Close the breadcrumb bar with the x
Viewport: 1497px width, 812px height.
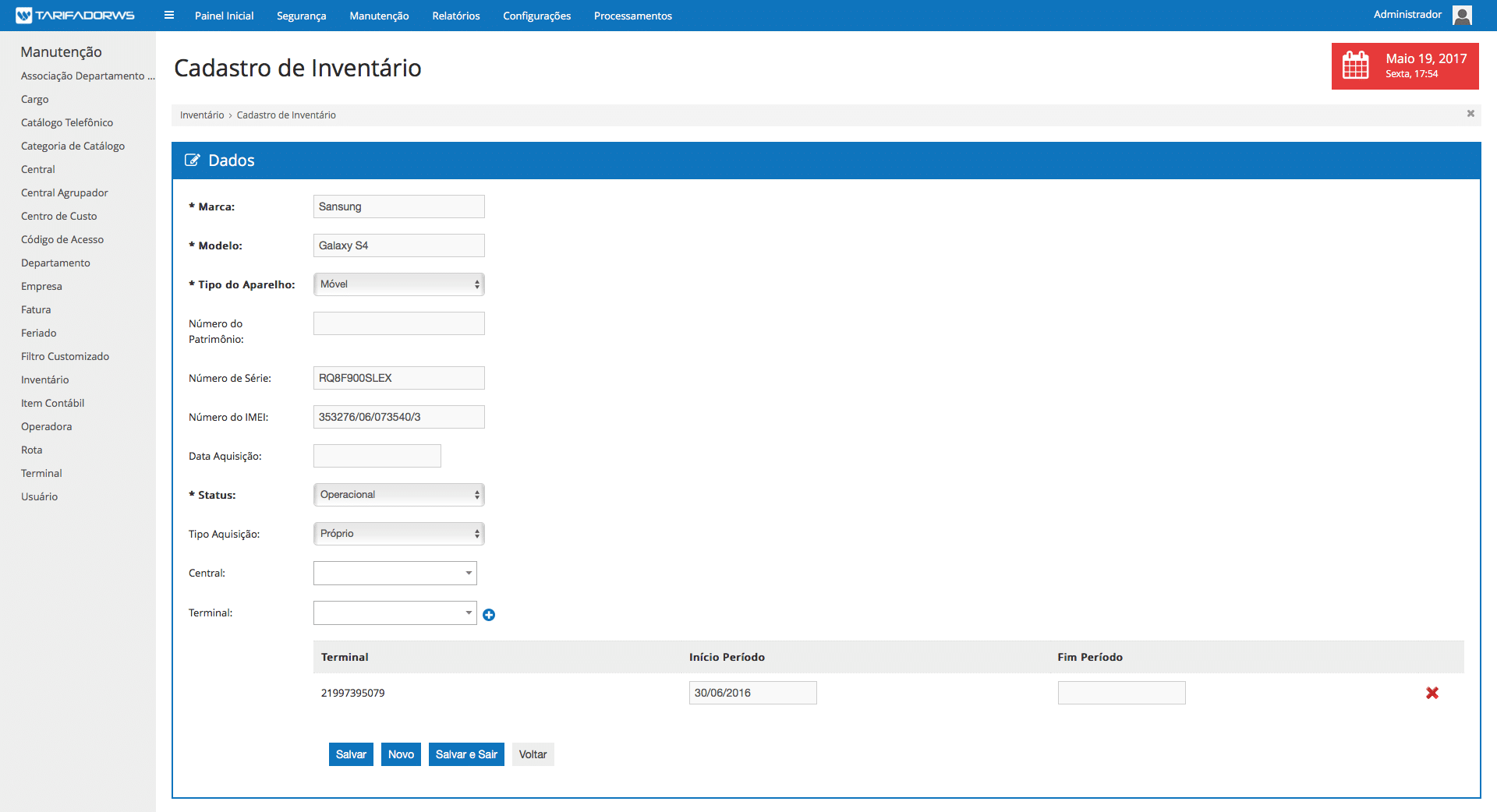pyautogui.click(x=1470, y=114)
